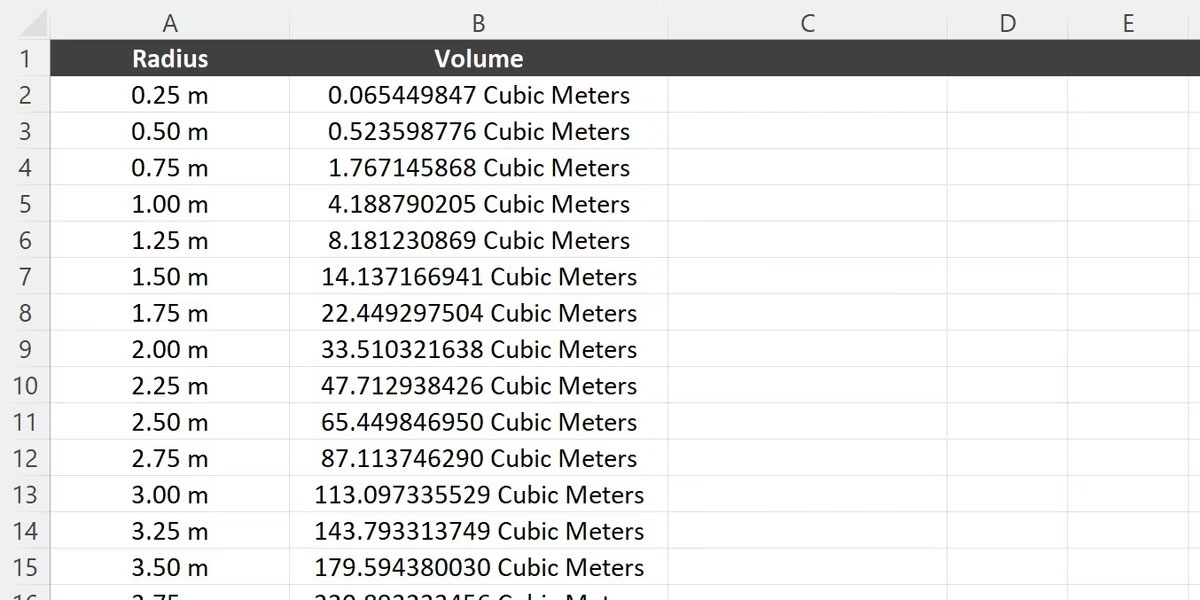
Task: Select column A header
Action: [170, 22]
